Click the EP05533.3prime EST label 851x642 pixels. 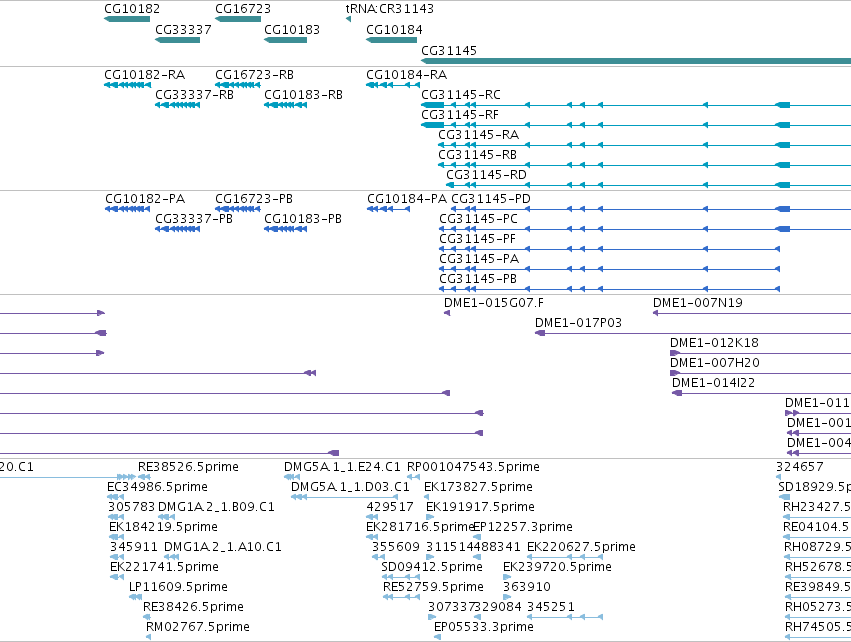pyautogui.click(x=484, y=627)
